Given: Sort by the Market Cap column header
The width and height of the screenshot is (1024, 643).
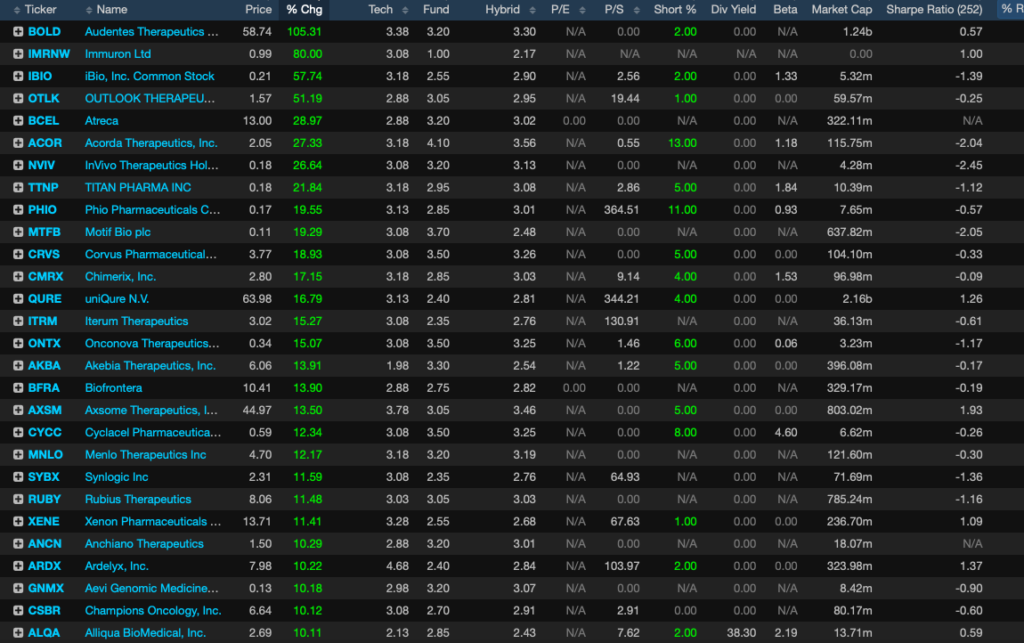Looking at the screenshot, I should pos(842,10).
